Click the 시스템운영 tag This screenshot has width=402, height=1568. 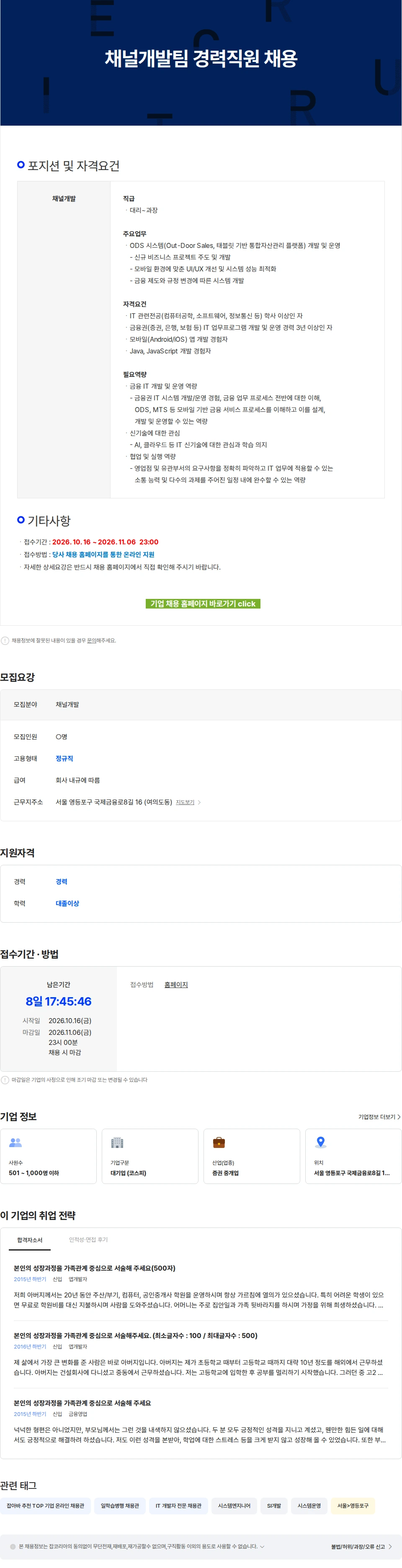tap(309, 1506)
